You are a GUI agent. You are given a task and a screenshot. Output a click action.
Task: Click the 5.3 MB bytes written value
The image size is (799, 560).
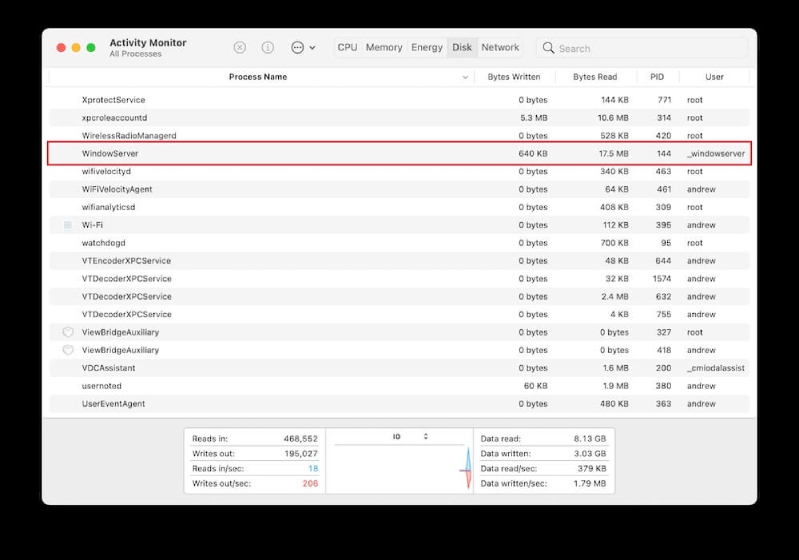click(534, 118)
